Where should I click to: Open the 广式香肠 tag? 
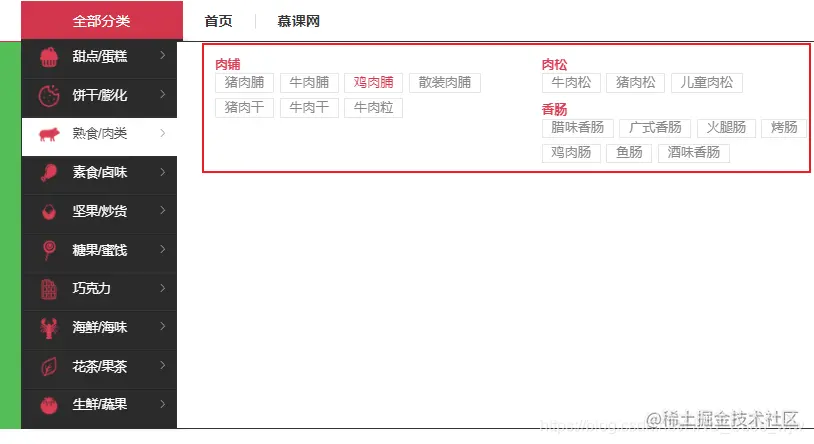pyautogui.click(x=655, y=128)
